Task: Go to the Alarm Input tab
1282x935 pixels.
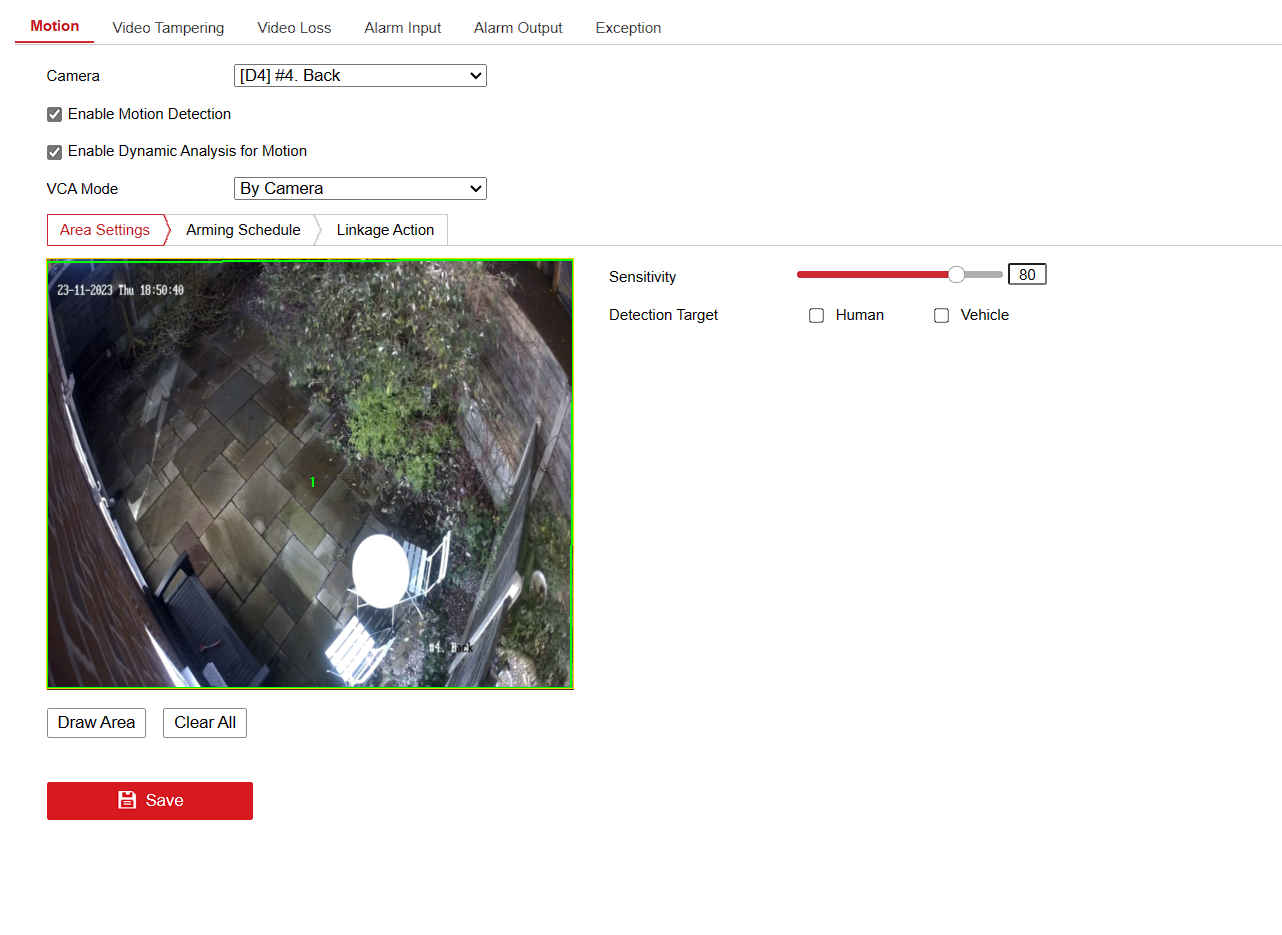Action: tap(402, 28)
